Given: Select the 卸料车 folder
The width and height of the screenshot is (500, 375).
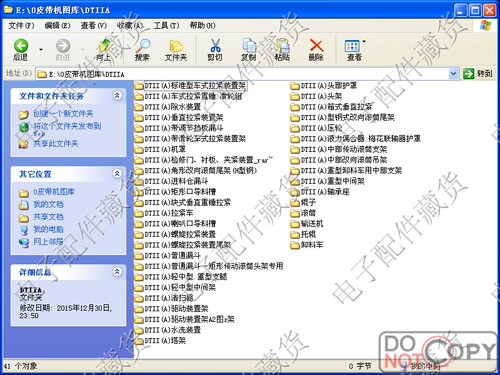Looking at the screenshot, I should (307, 245).
